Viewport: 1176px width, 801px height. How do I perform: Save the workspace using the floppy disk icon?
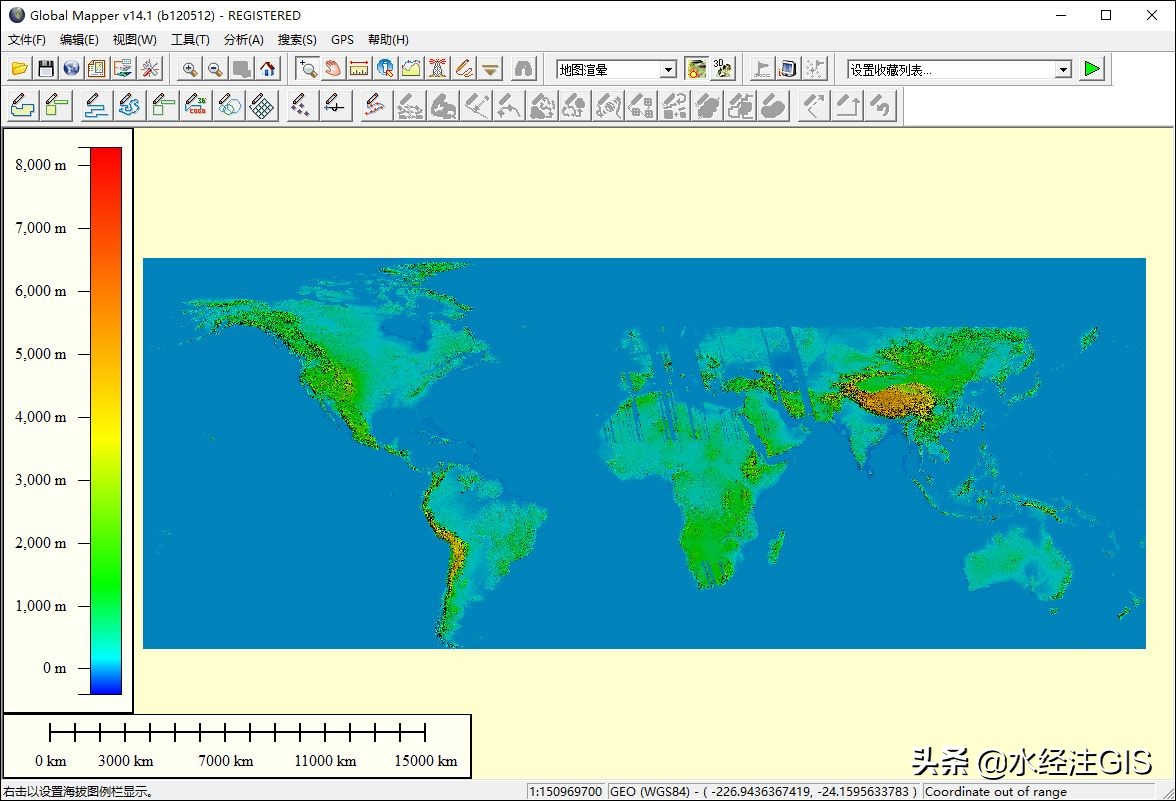coord(46,69)
